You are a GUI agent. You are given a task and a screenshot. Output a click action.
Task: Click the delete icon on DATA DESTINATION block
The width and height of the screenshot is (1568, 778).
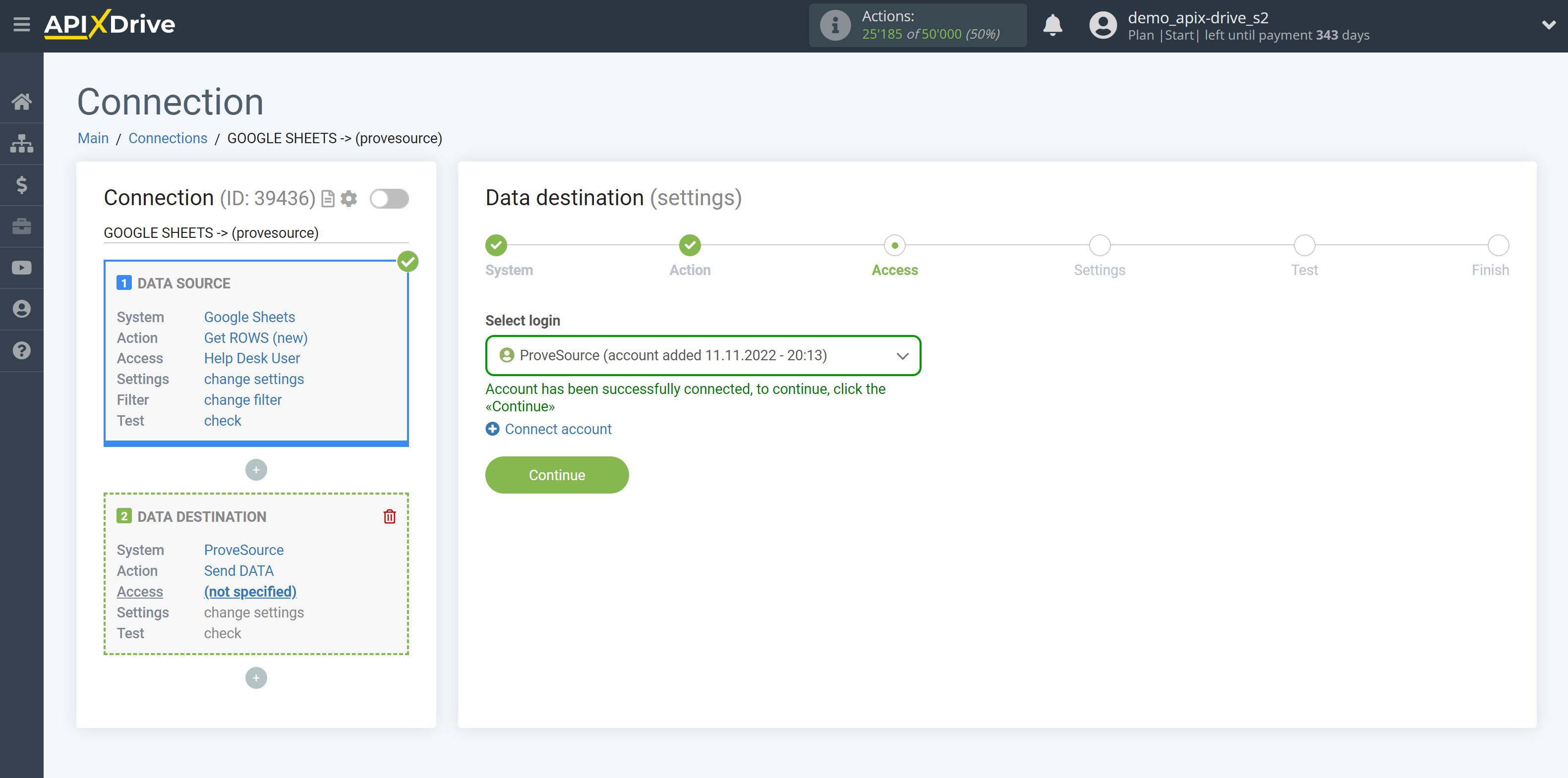tap(389, 517)
